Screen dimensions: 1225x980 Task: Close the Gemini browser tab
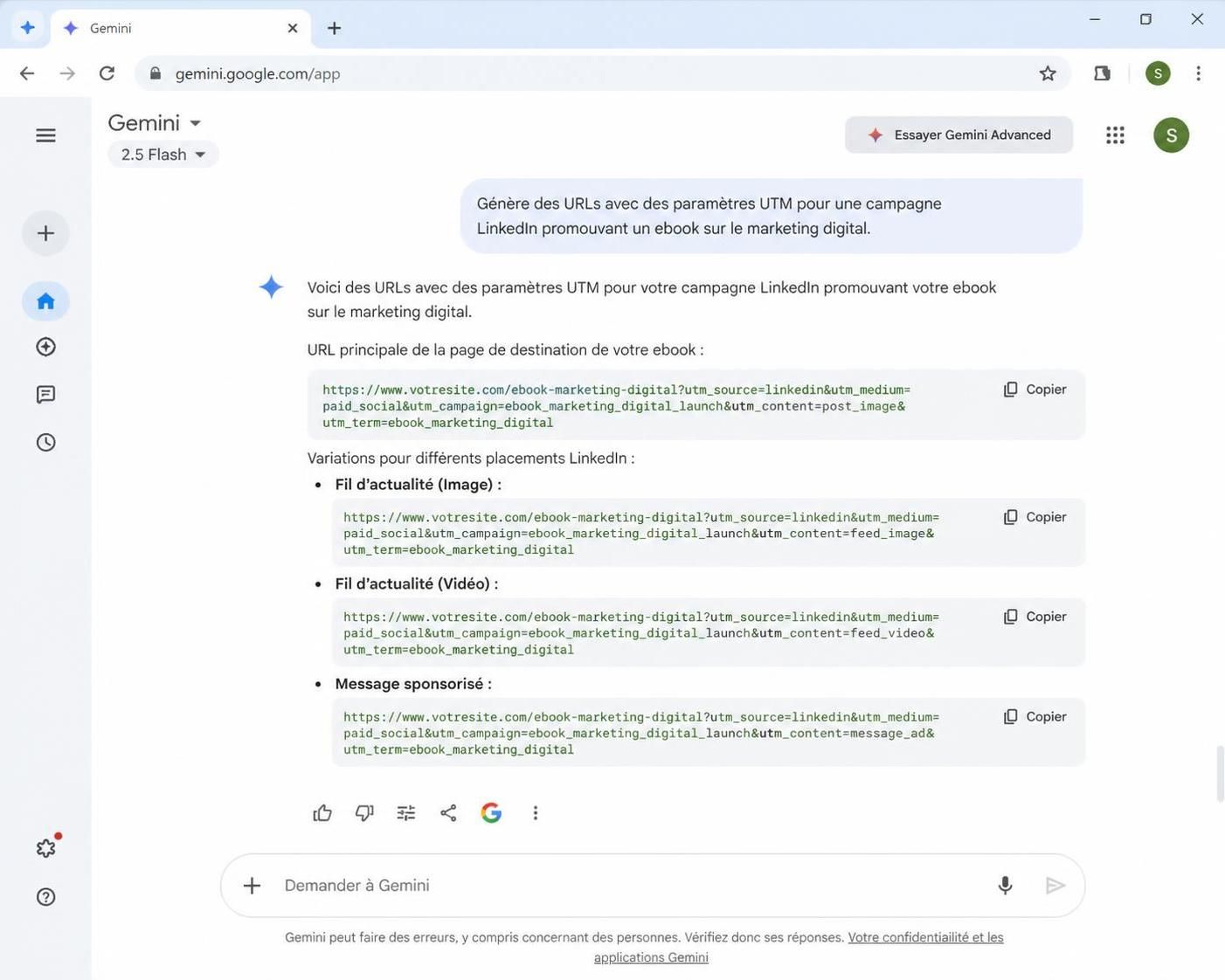[x=293, y=28]
